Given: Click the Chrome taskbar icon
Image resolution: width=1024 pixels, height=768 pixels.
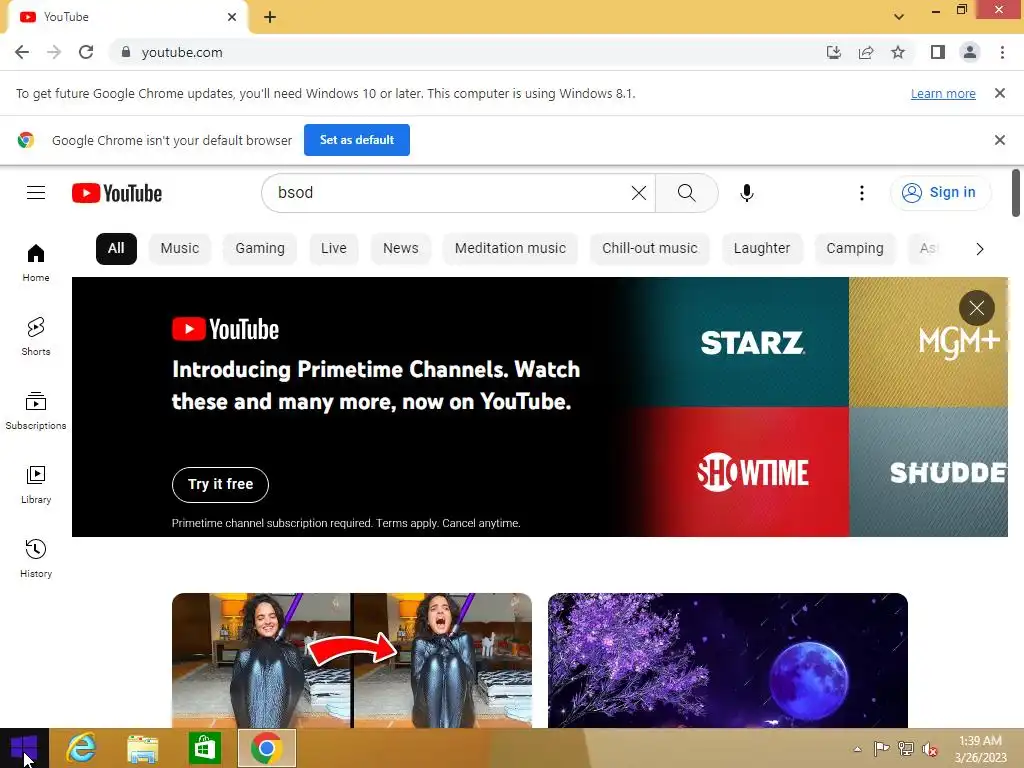Looking at the screenshot, I should (266, 748).
